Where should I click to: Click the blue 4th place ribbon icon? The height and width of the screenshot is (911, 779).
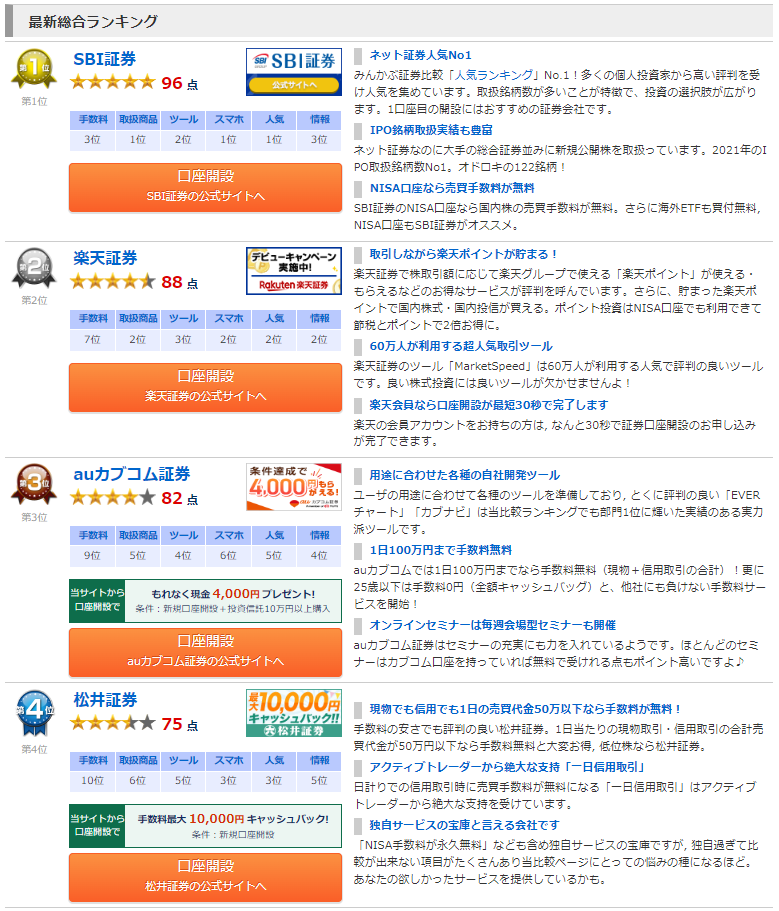point(34,712)
